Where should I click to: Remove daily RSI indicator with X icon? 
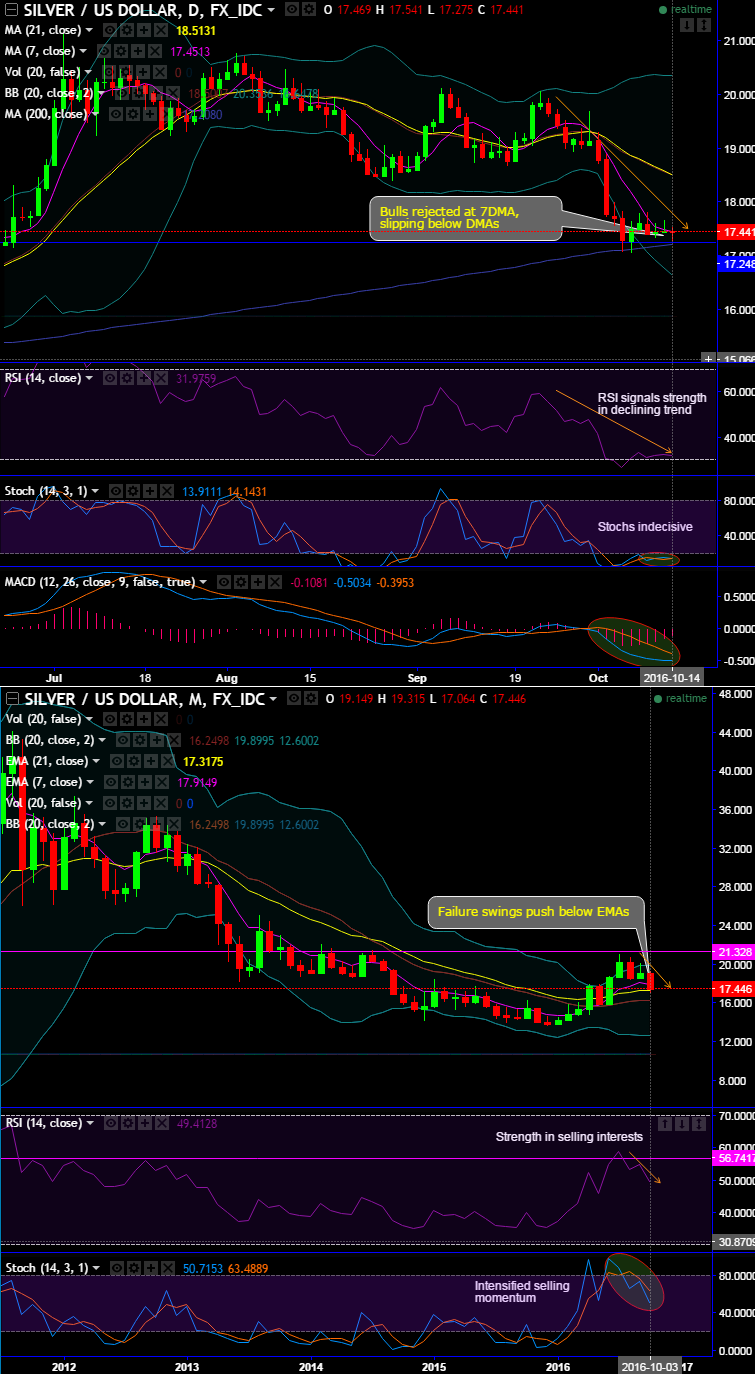click(160, 378)
